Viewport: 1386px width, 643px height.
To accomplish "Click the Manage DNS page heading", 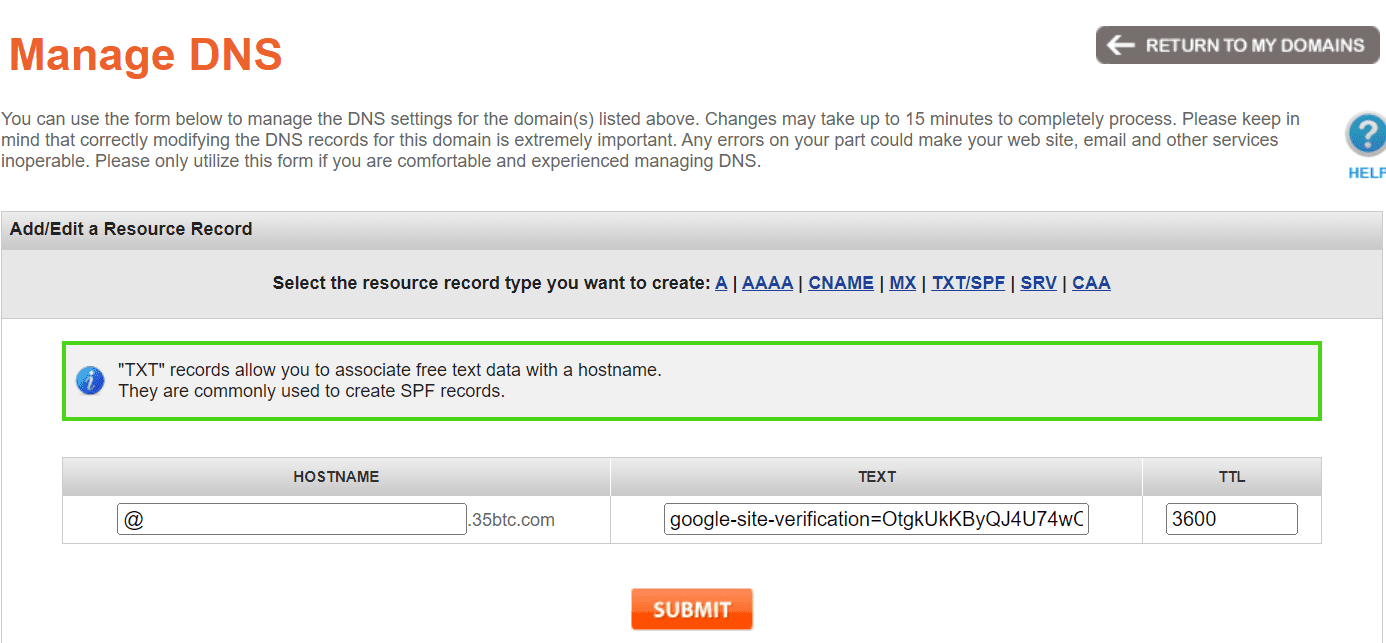I will tap(146, 54).
